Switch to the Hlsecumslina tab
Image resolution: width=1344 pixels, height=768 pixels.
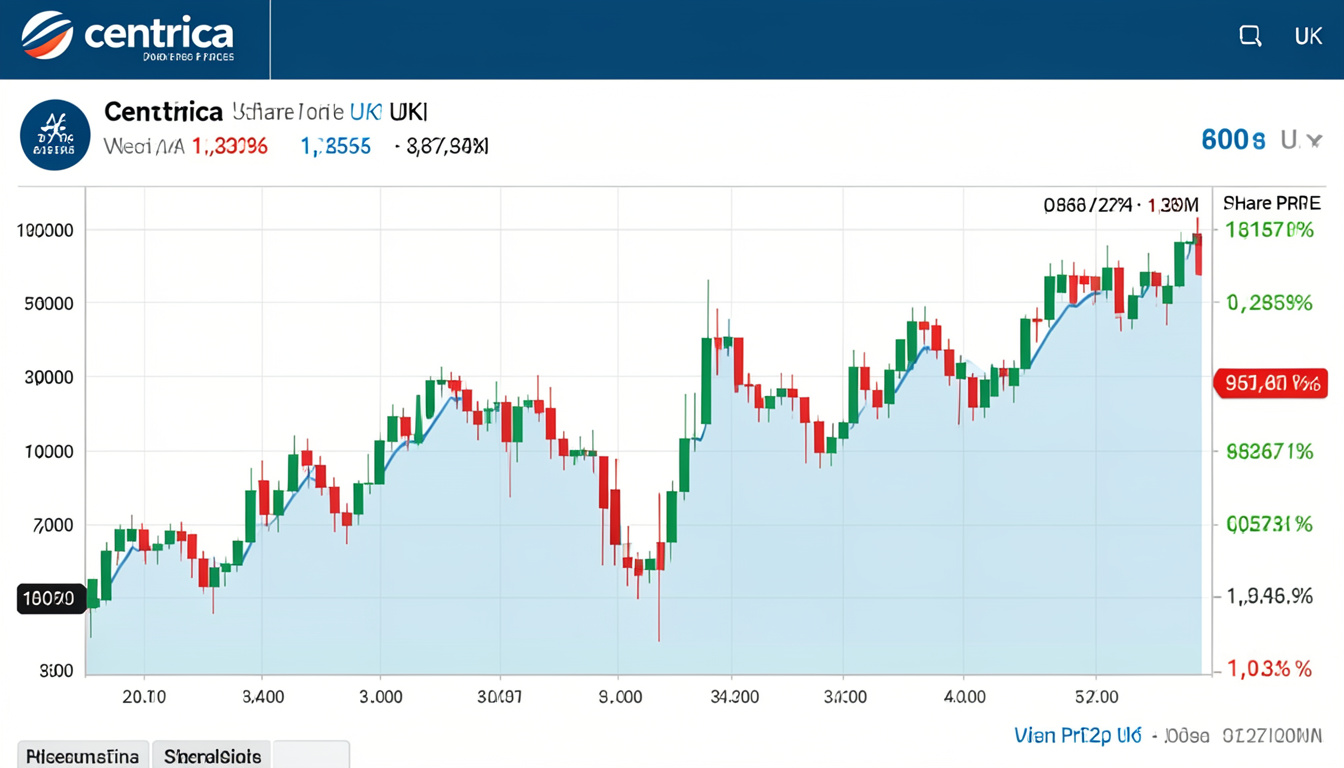82,755
